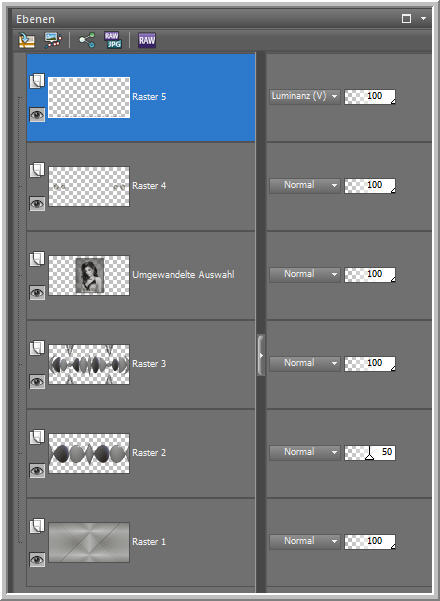440x601 pixels.
Task: Click layer type icon beside Raster 5
Action: point(37,81)
